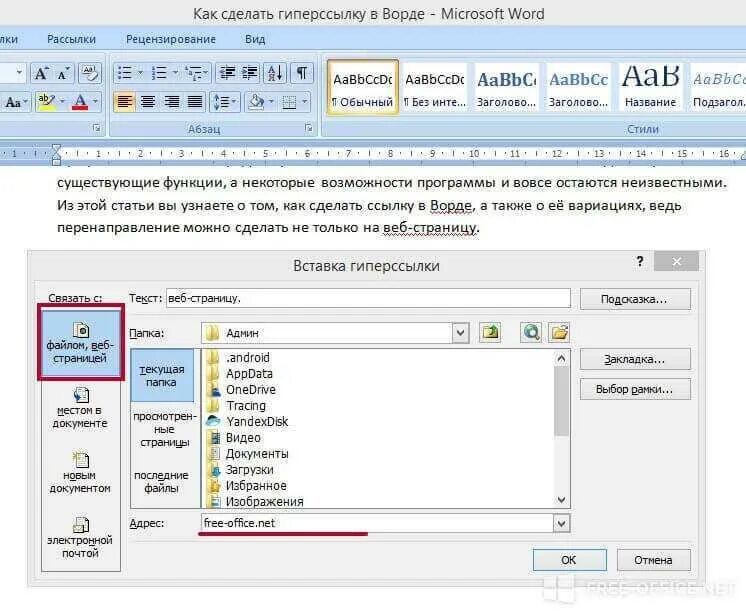
Task: Open font color dropdown arrow
Action: 96,101
